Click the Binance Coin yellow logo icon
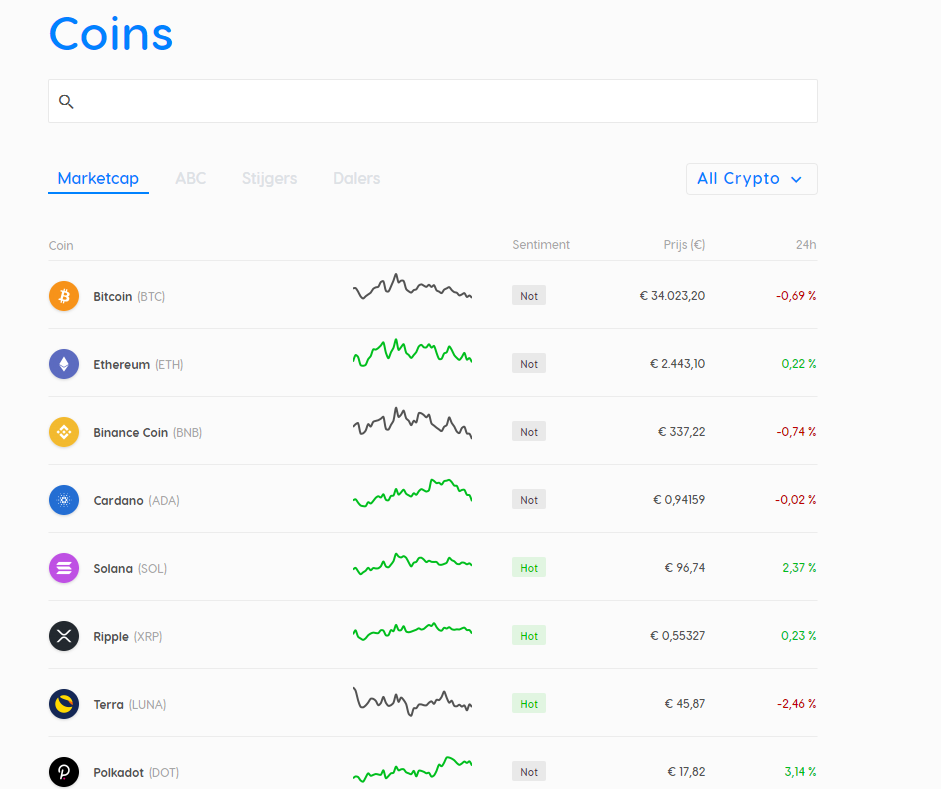 click(x=64, y=432)
